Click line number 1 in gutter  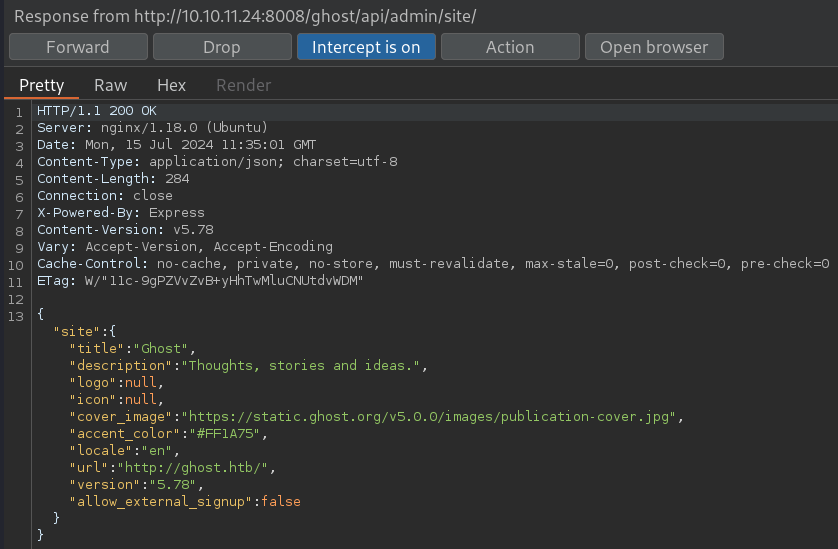(x=19, y=112)
